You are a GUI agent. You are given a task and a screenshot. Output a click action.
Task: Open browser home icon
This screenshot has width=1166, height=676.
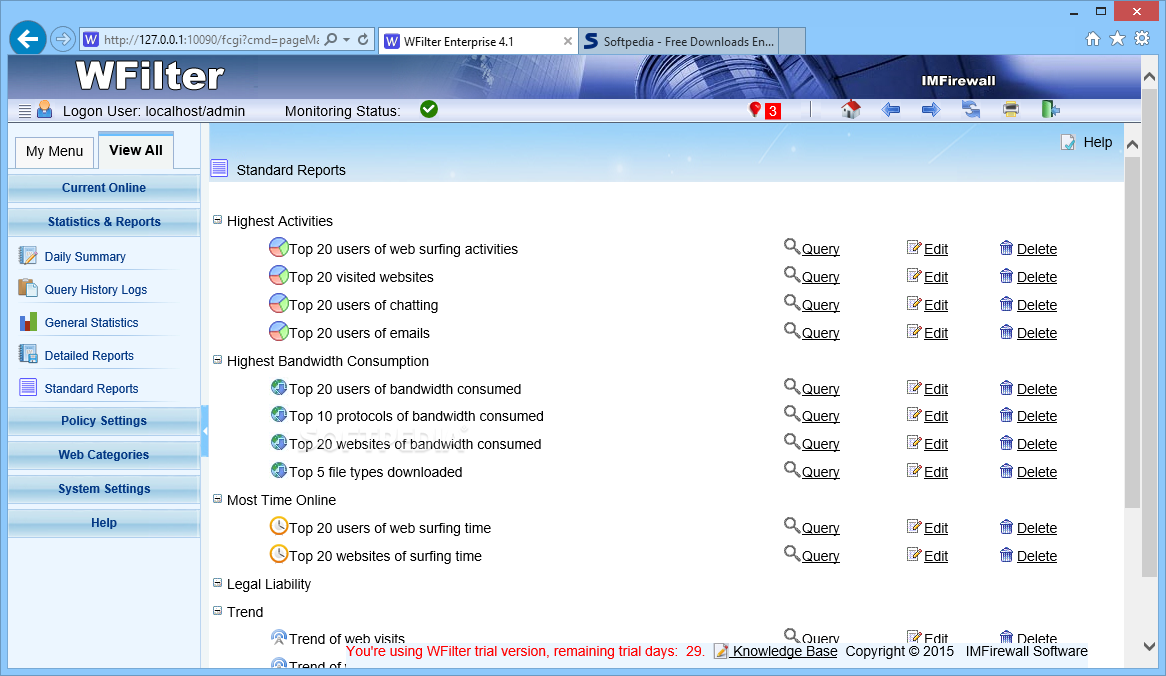click(x=1092, y=39)
